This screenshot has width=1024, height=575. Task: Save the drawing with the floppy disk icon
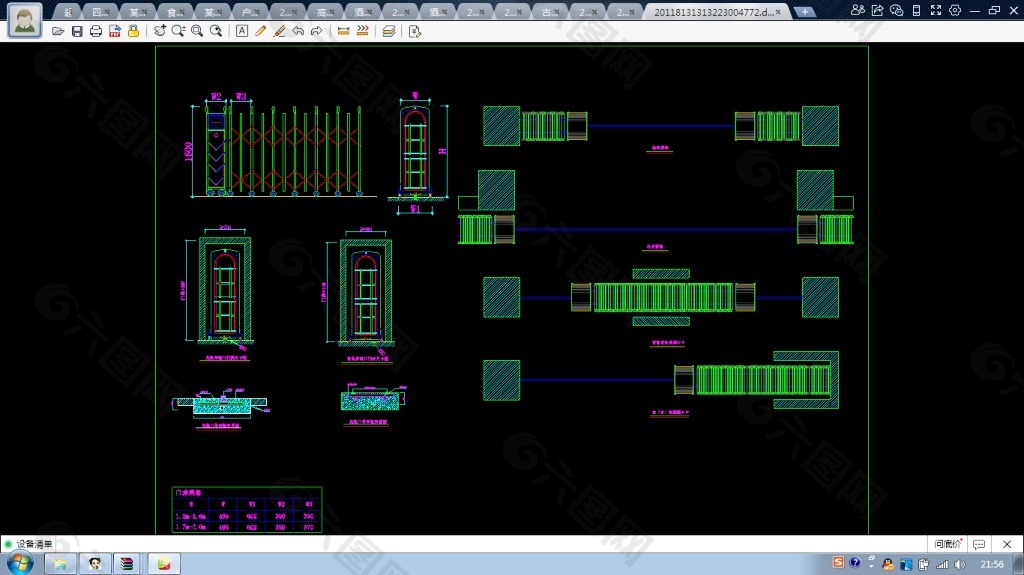click(77, 31)
